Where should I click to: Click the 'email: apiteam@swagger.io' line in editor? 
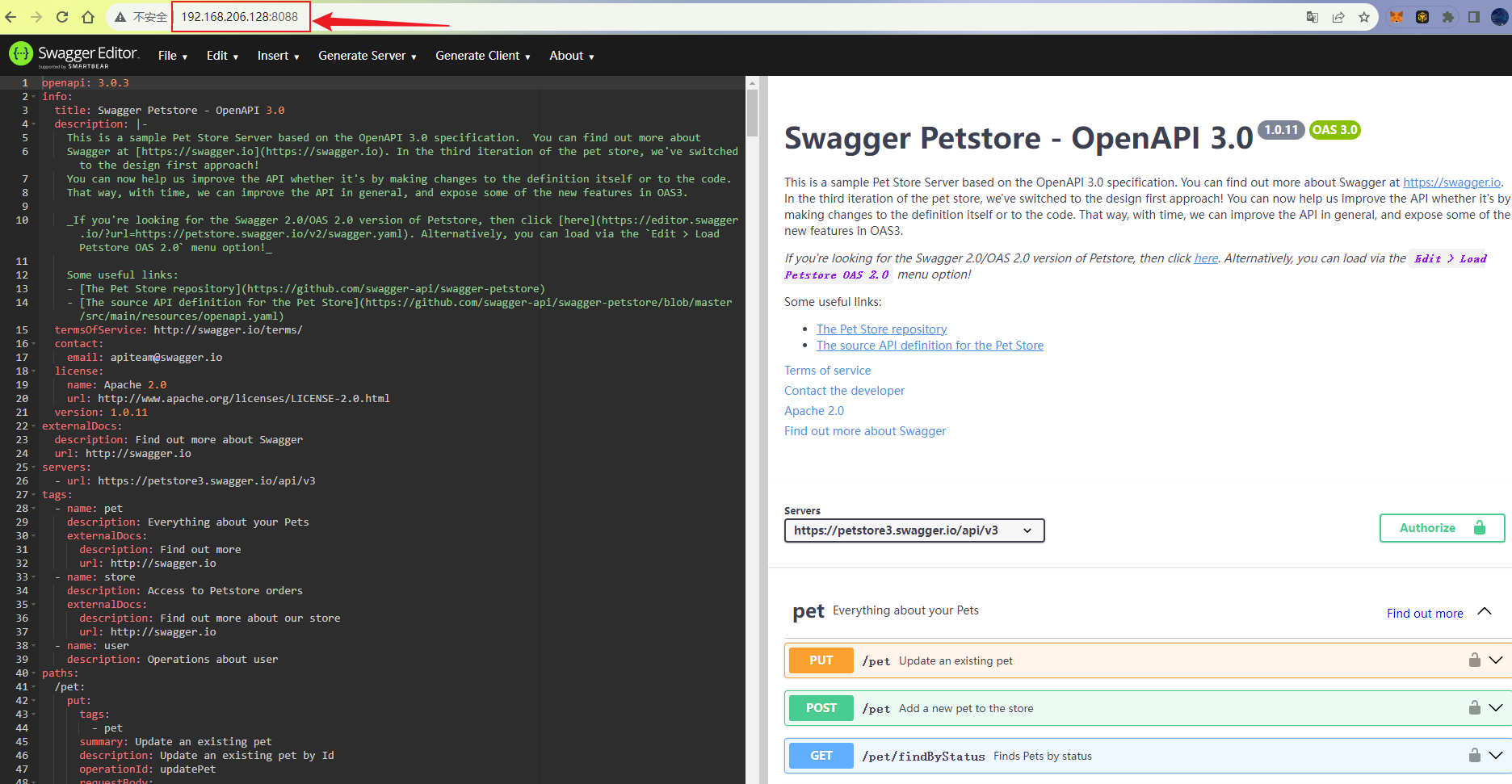pyautogui.click(x=145, y=358)
